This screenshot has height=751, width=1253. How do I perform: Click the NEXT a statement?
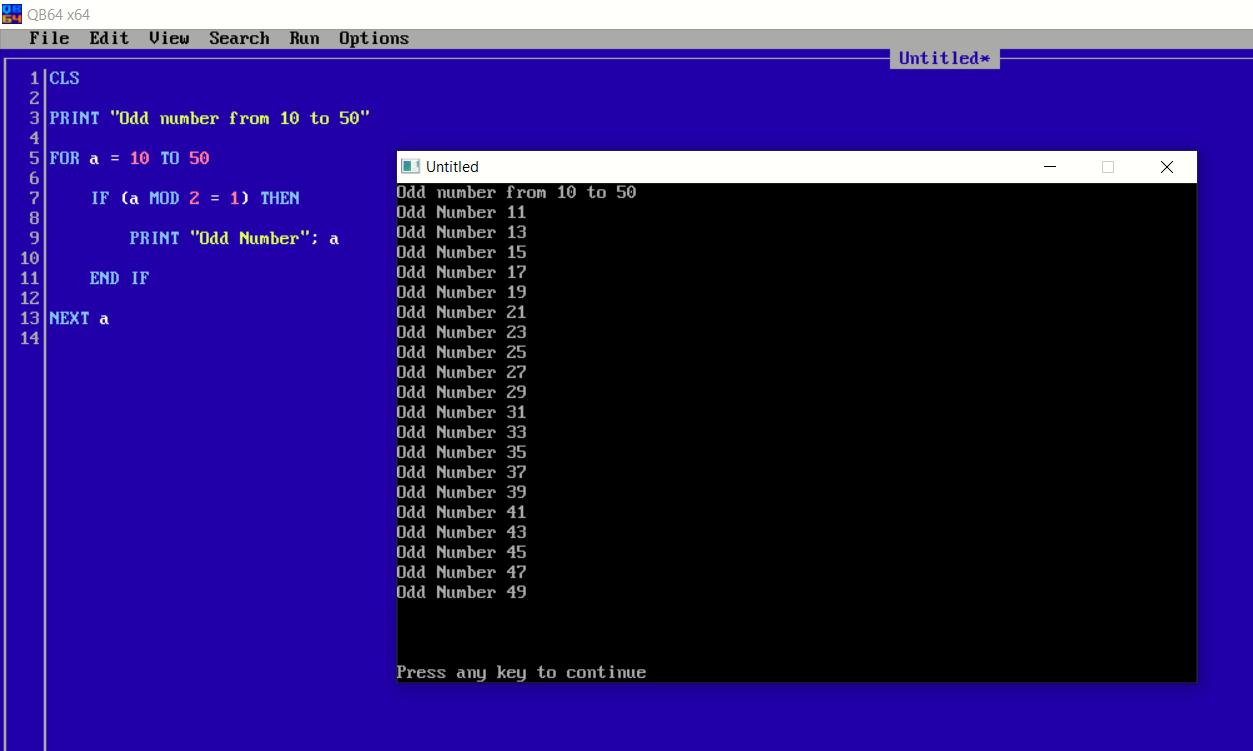pos(78,318)
